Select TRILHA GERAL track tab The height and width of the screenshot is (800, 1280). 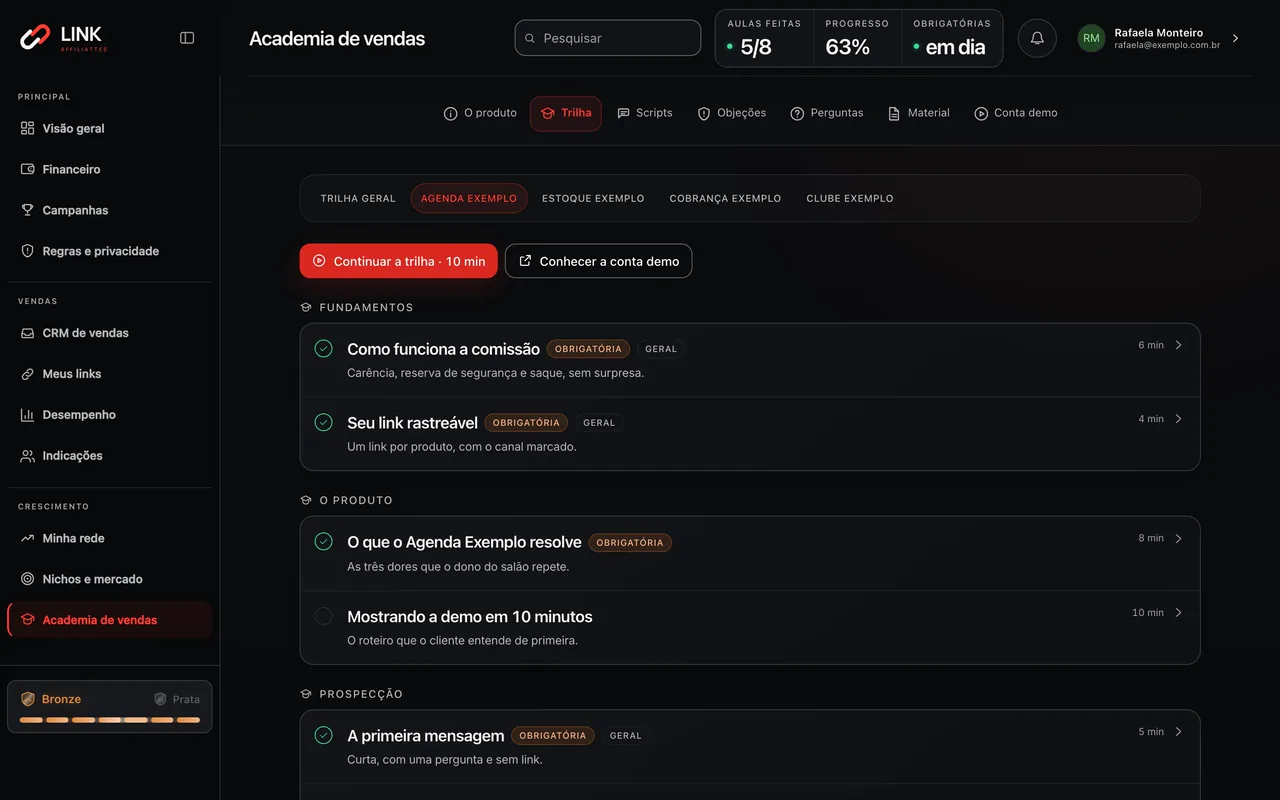point(358,198)
